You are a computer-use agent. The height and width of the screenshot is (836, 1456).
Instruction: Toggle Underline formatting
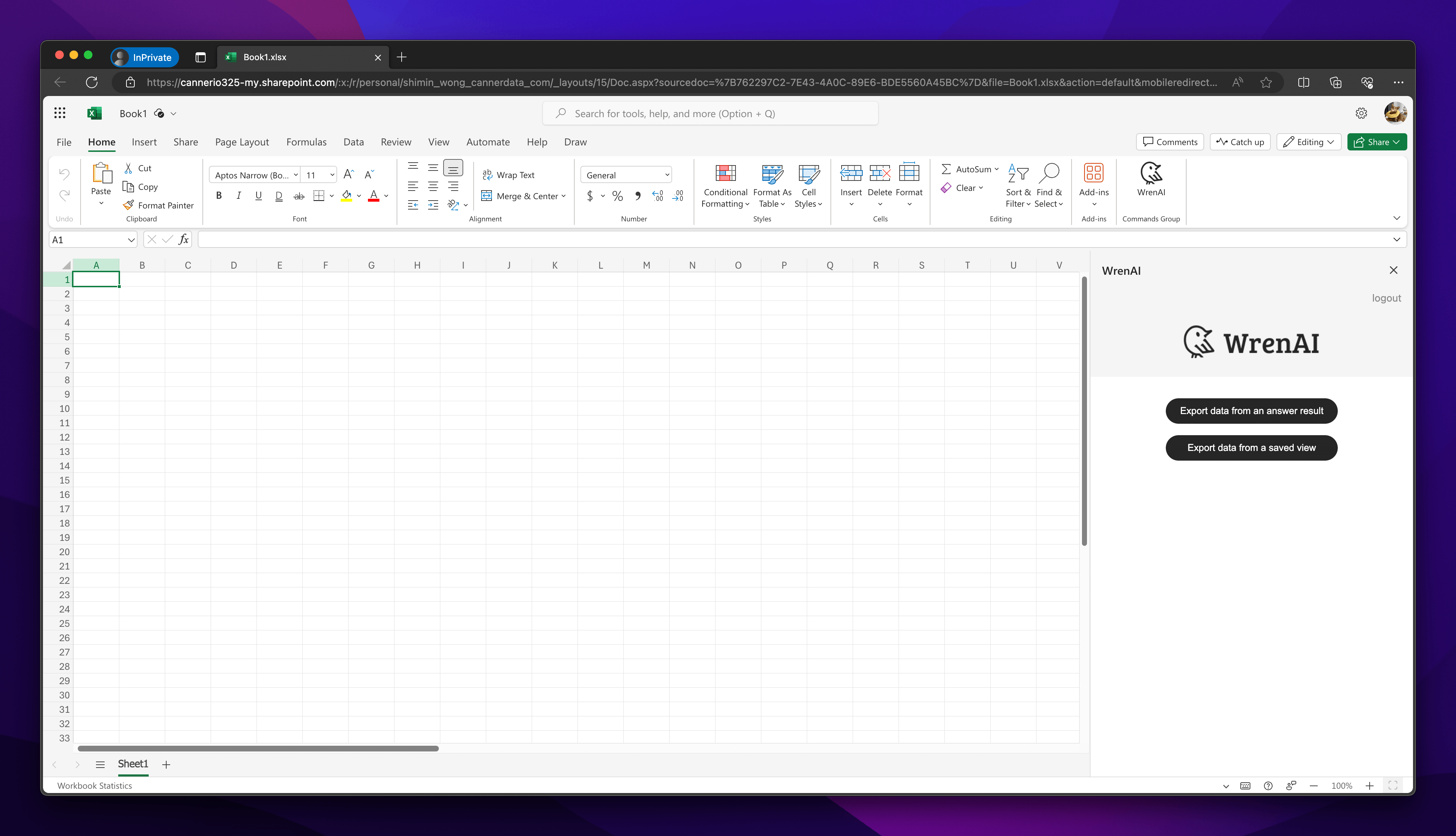(x=258, y=196)
